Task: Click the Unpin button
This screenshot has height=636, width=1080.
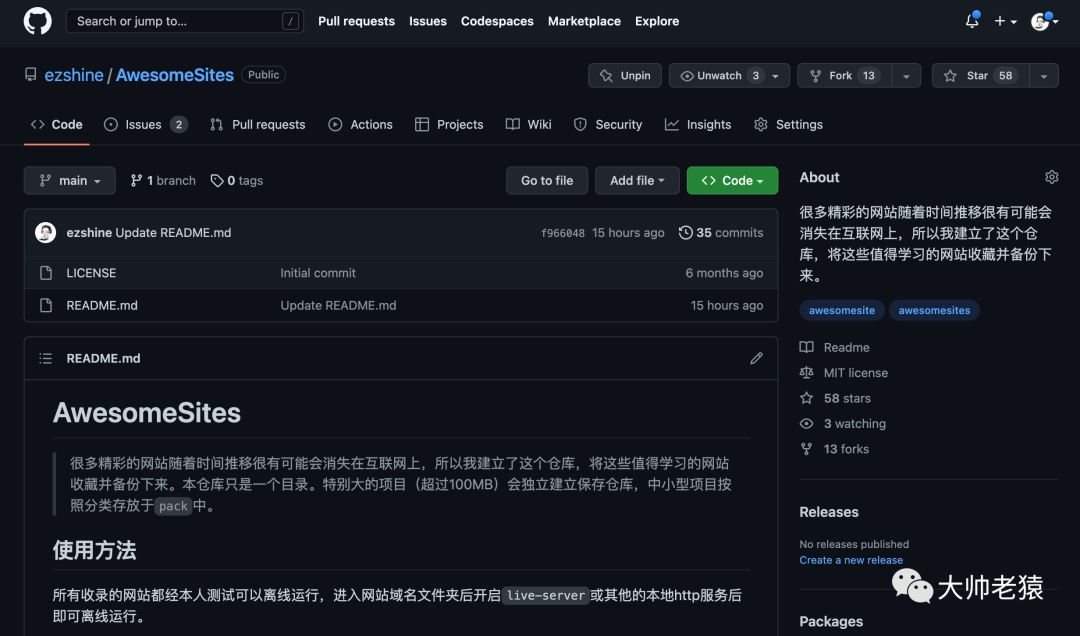Action: tap(625, 75)
